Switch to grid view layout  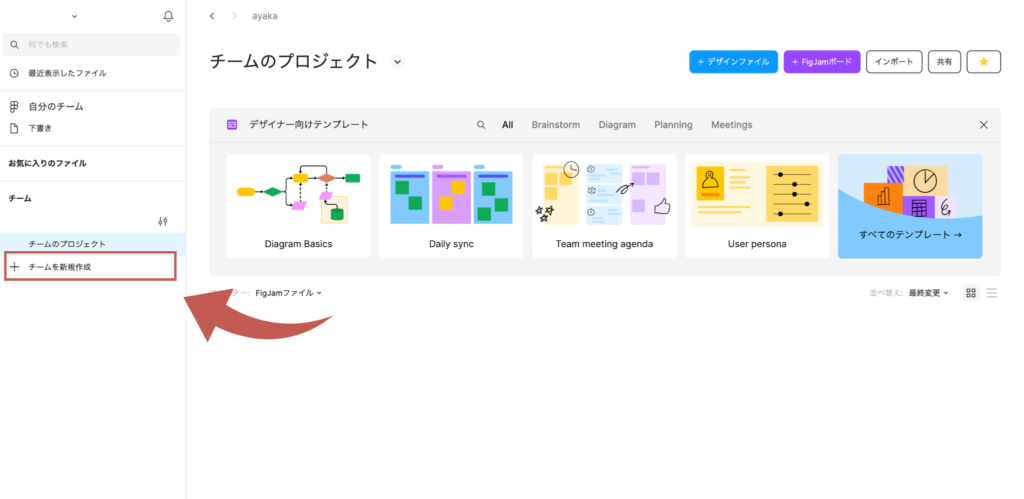click(x=970, y=293)
